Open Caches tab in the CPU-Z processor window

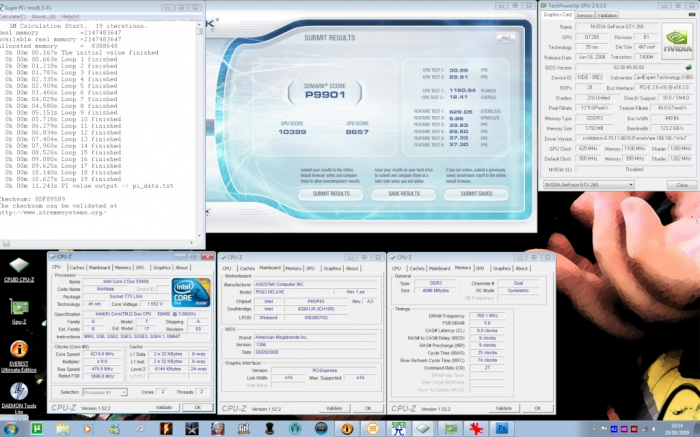77,267
